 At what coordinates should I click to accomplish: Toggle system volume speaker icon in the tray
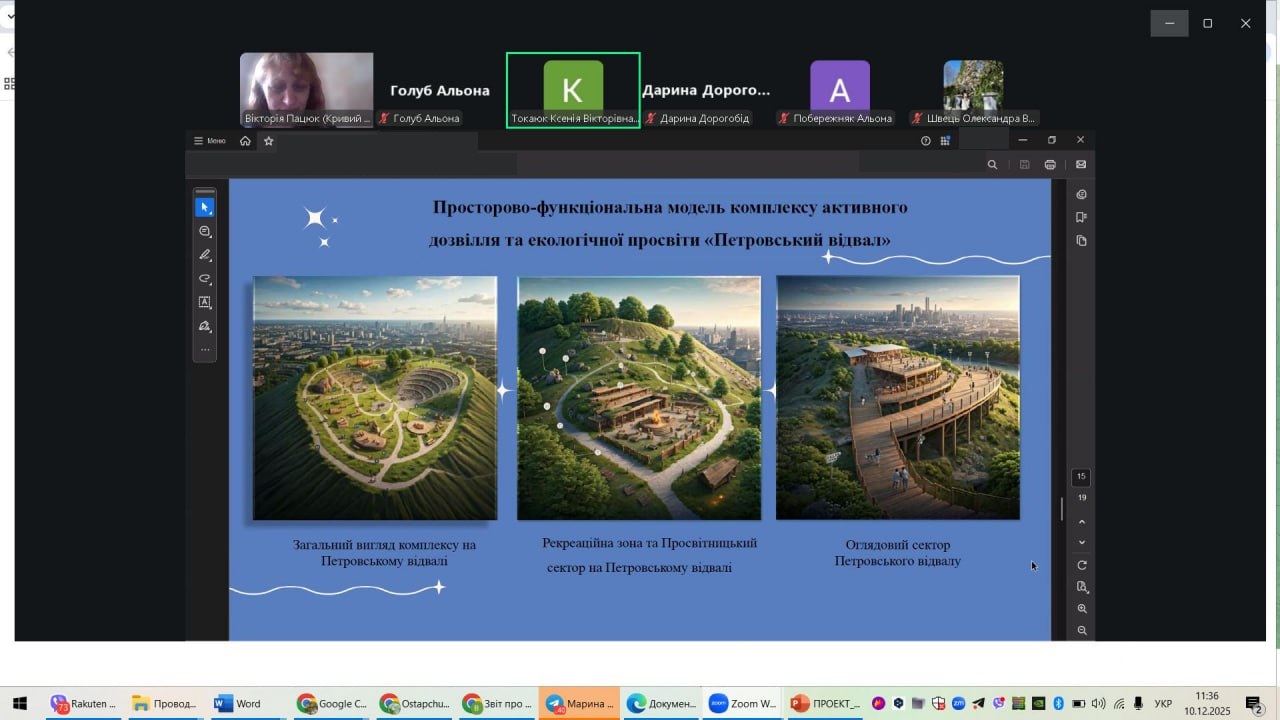pyautogui.click(x=1099, y=704)
